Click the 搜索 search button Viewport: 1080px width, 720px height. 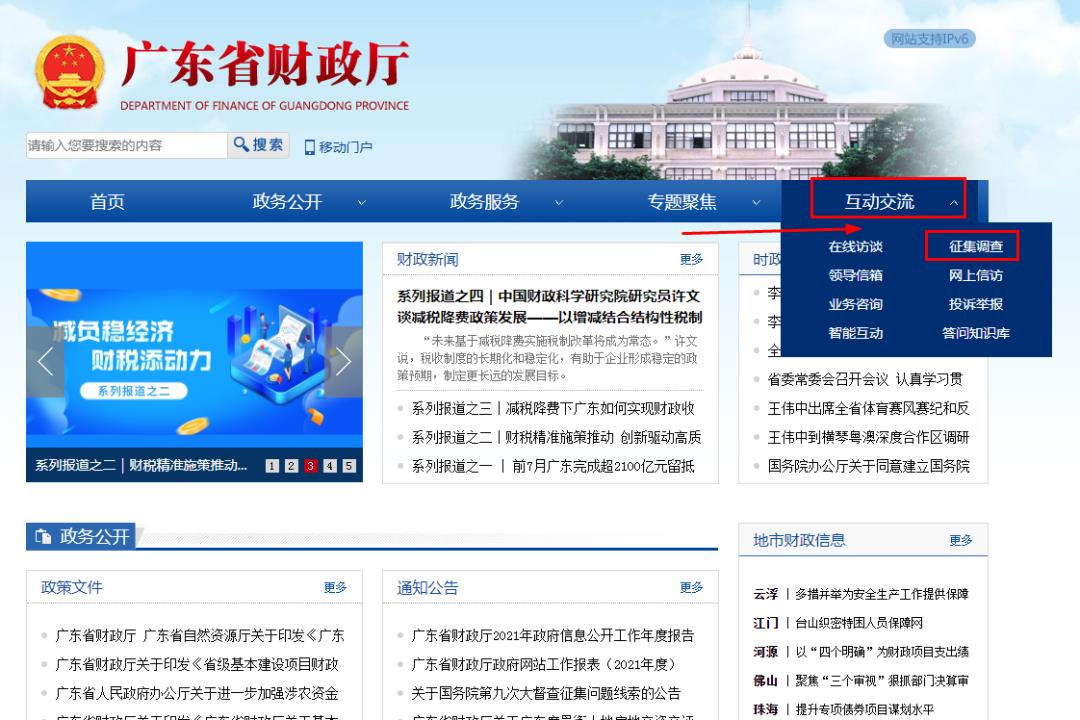coord(258,145)
